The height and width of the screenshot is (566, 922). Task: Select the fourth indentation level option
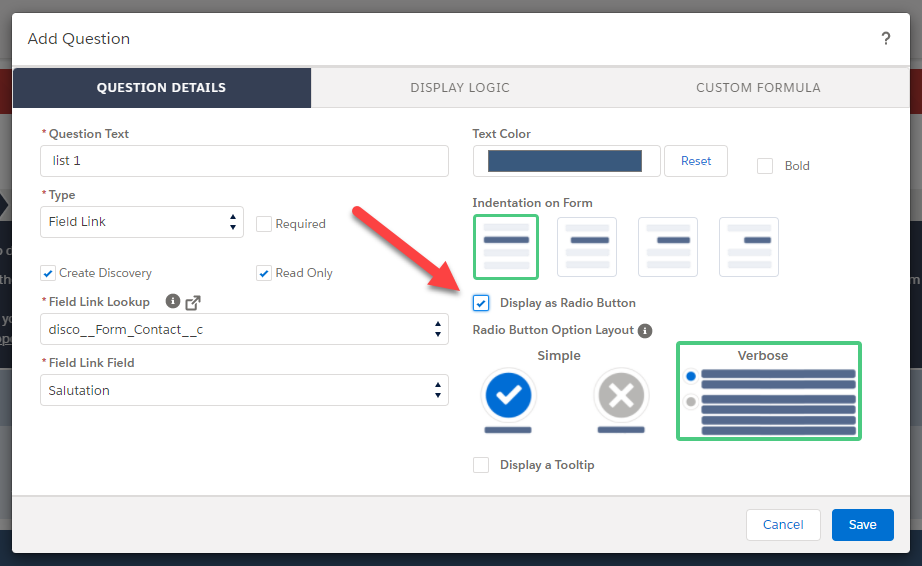point(749,247)
